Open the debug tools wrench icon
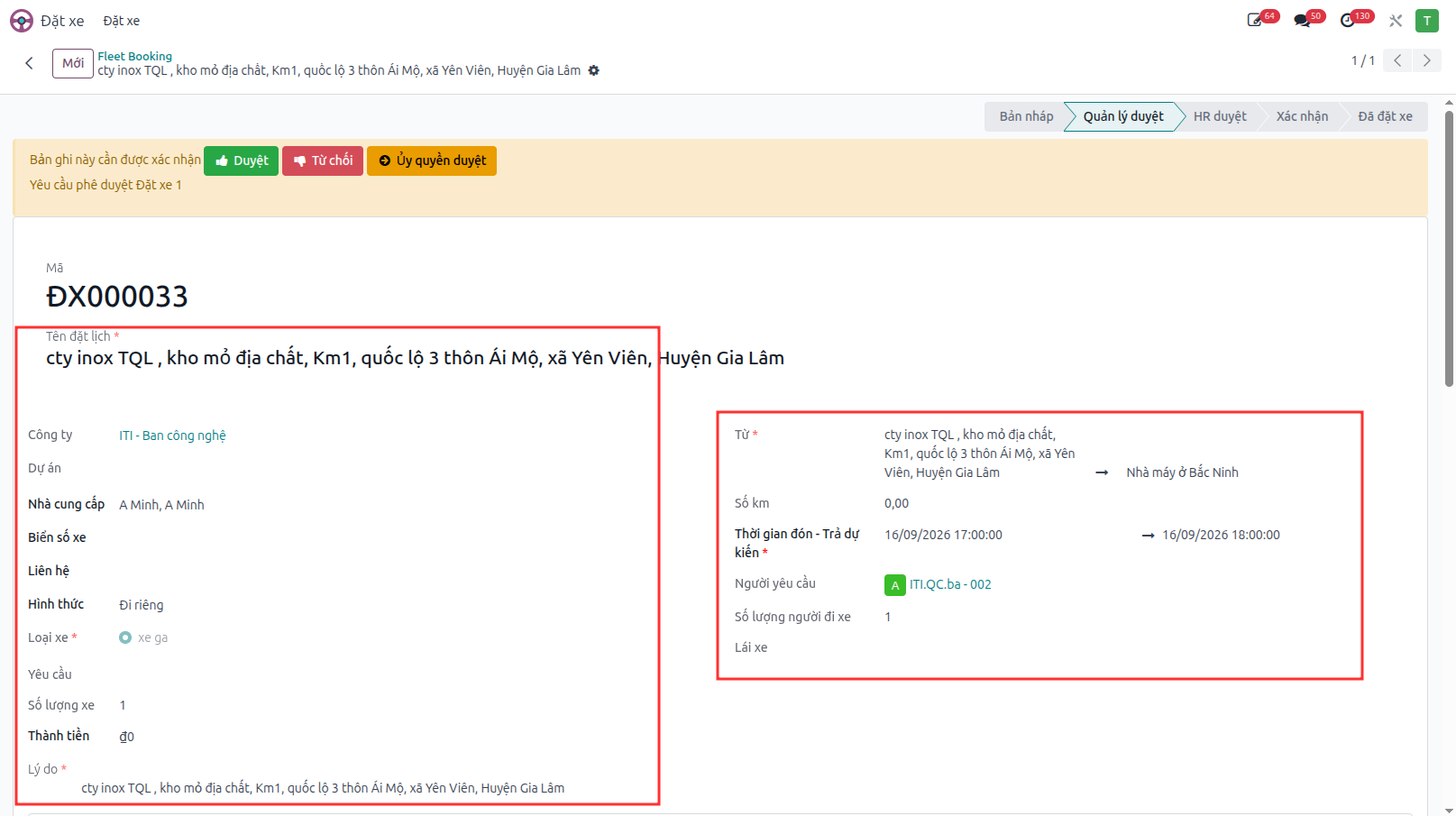Screen dimensions: 1456x816 [1396, 21]
